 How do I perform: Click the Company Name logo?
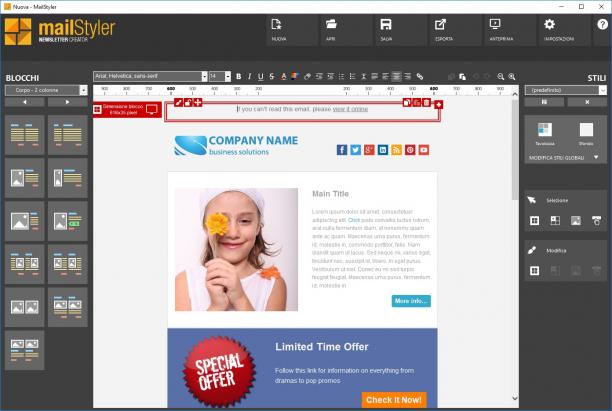click(x=236, y=146)
